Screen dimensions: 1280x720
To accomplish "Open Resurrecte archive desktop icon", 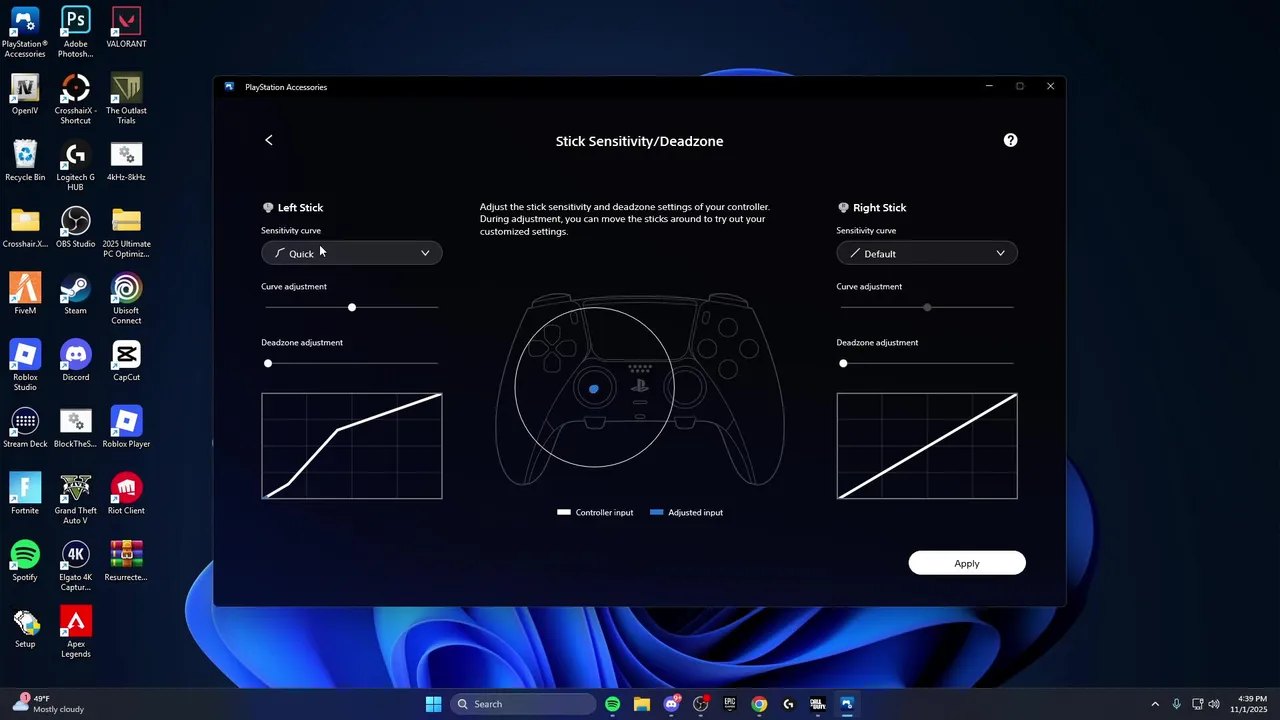I will 126,561.
